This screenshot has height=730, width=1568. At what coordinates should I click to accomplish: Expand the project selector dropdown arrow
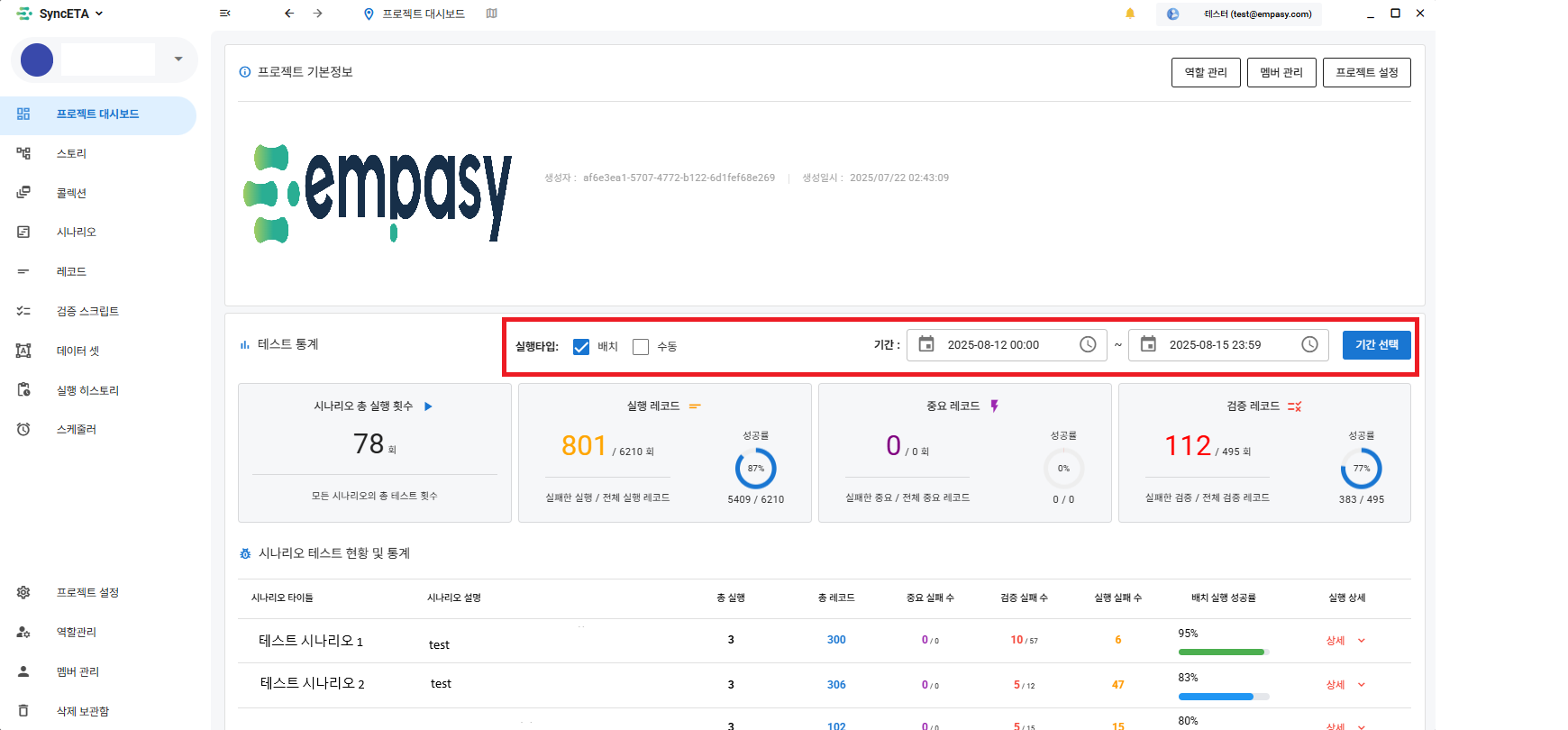point(178,59)
